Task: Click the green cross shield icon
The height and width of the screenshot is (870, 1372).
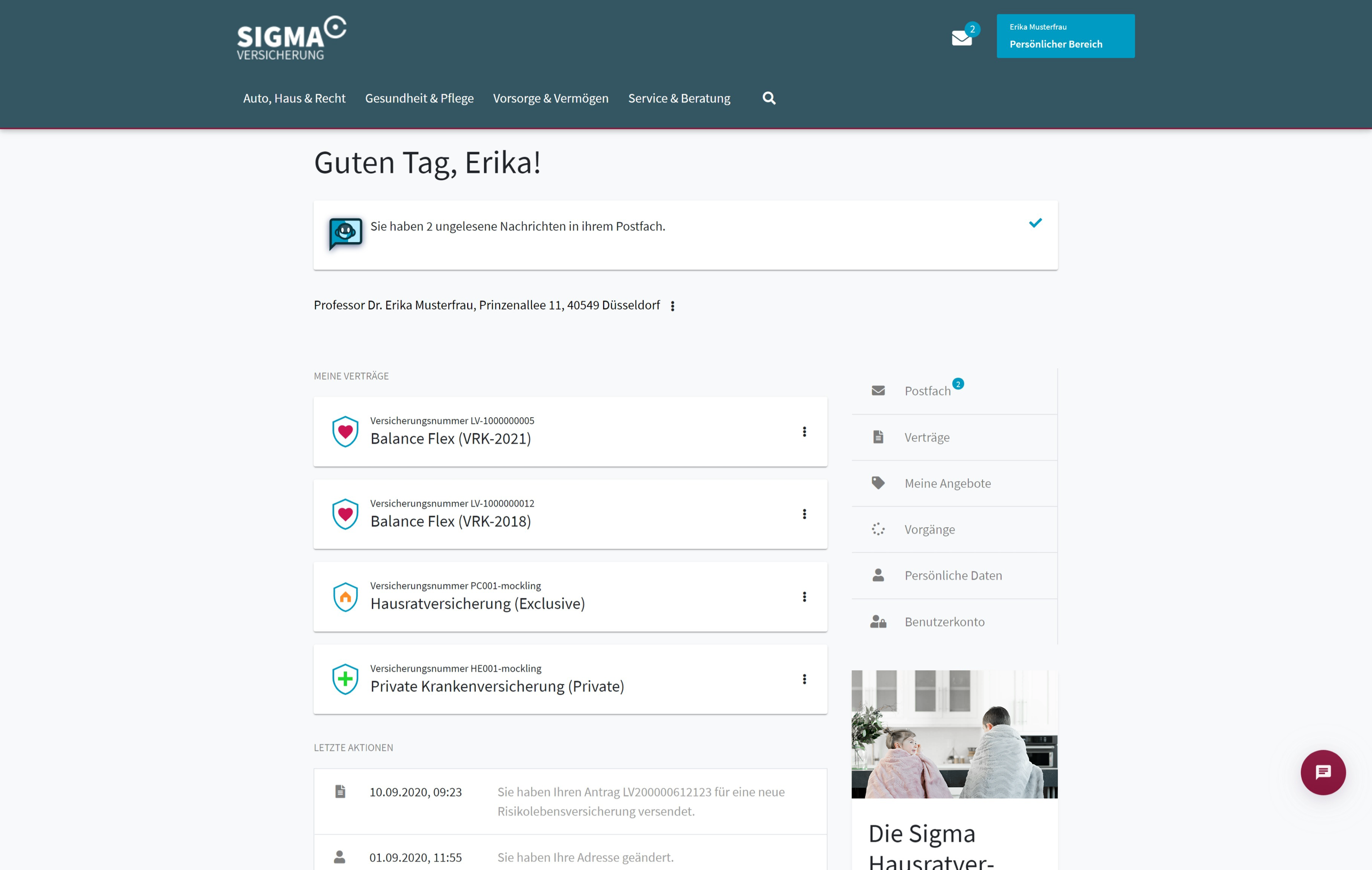Action: click(x=345, y=679)
